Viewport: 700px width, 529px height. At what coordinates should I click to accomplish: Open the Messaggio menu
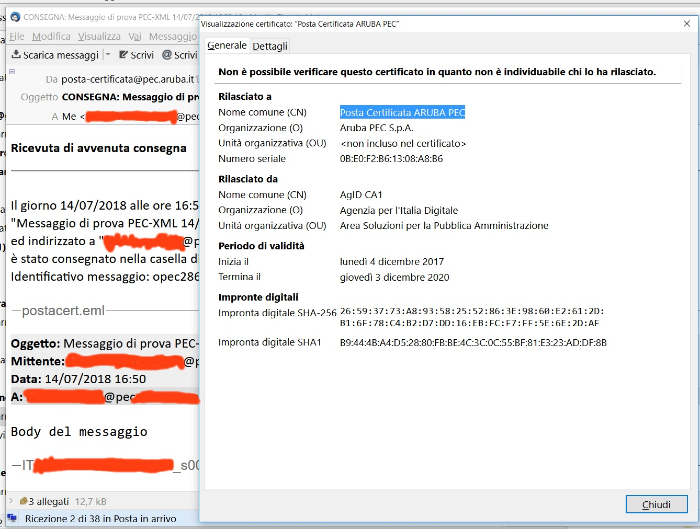173,36
